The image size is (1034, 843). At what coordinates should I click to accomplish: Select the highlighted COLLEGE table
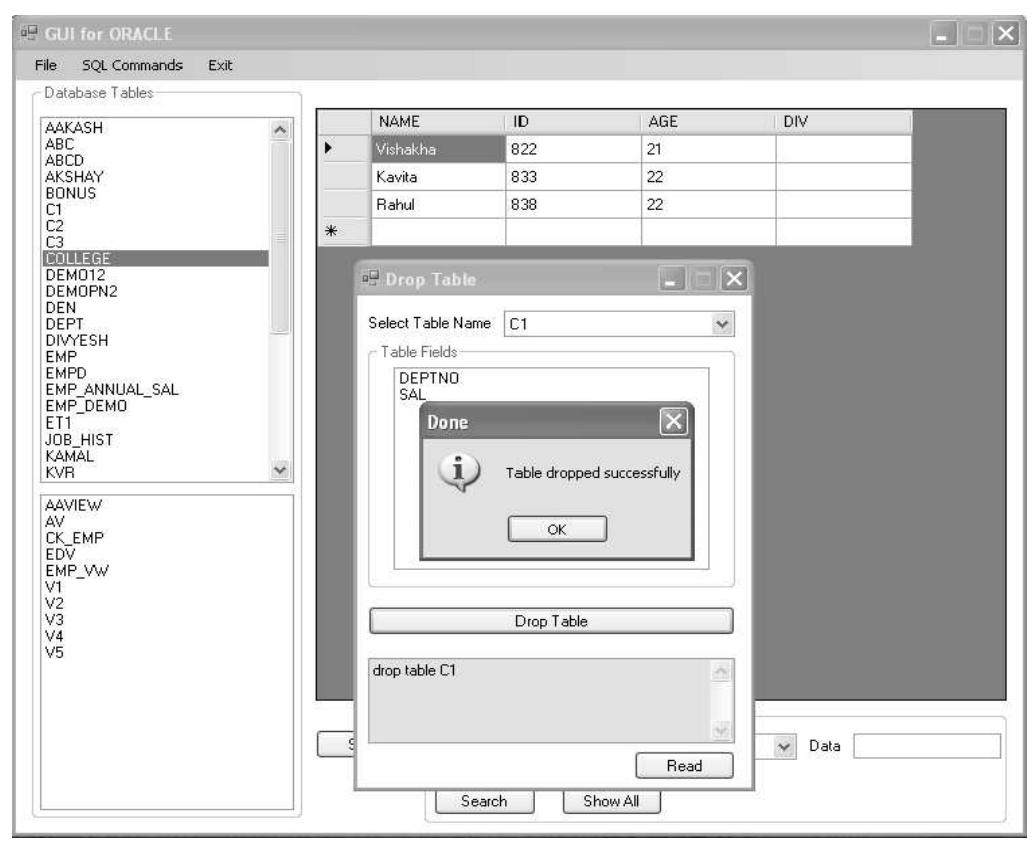(156, 259)
